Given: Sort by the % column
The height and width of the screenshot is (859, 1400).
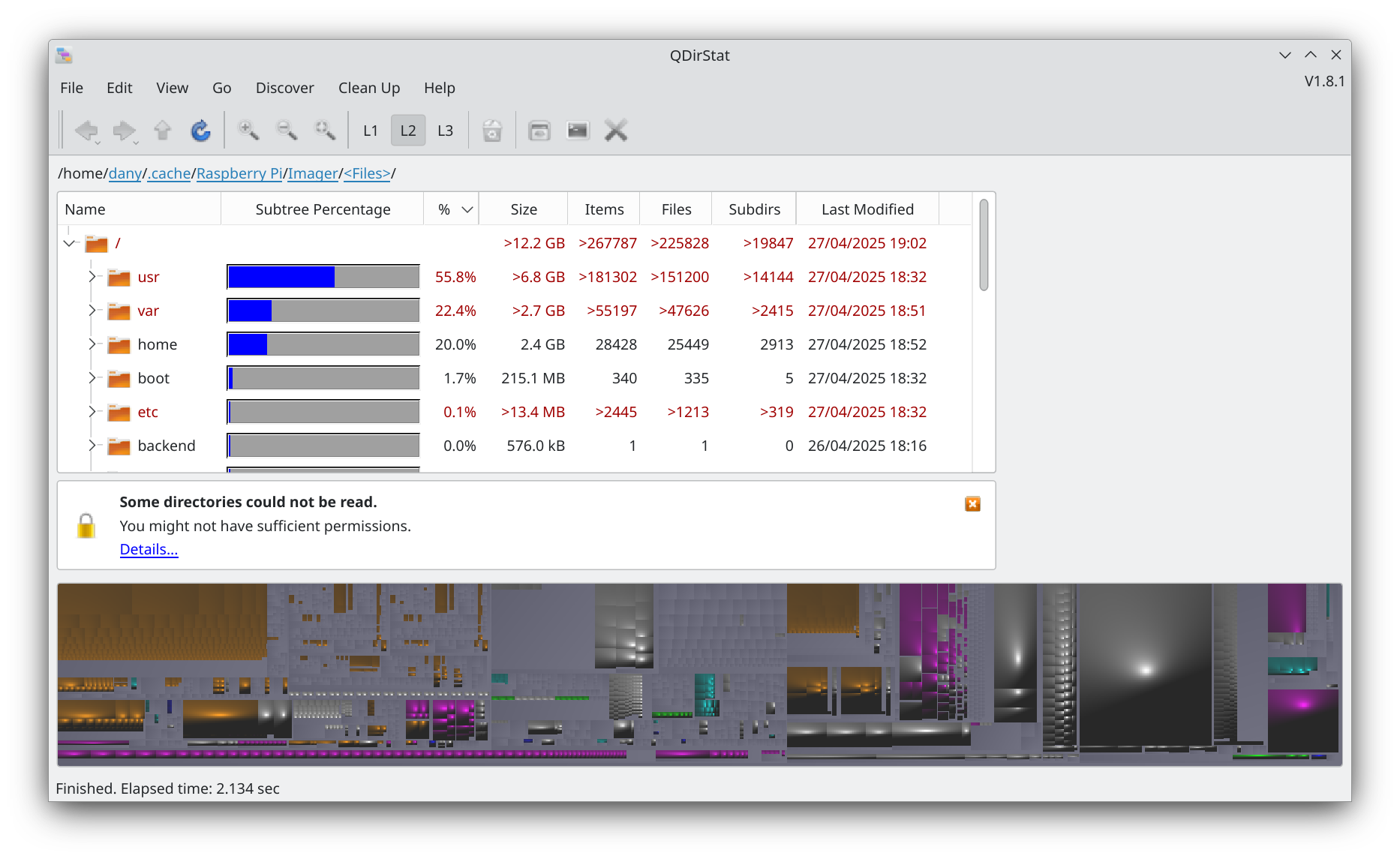Looking at the screenshot, I should coord(452,209).
